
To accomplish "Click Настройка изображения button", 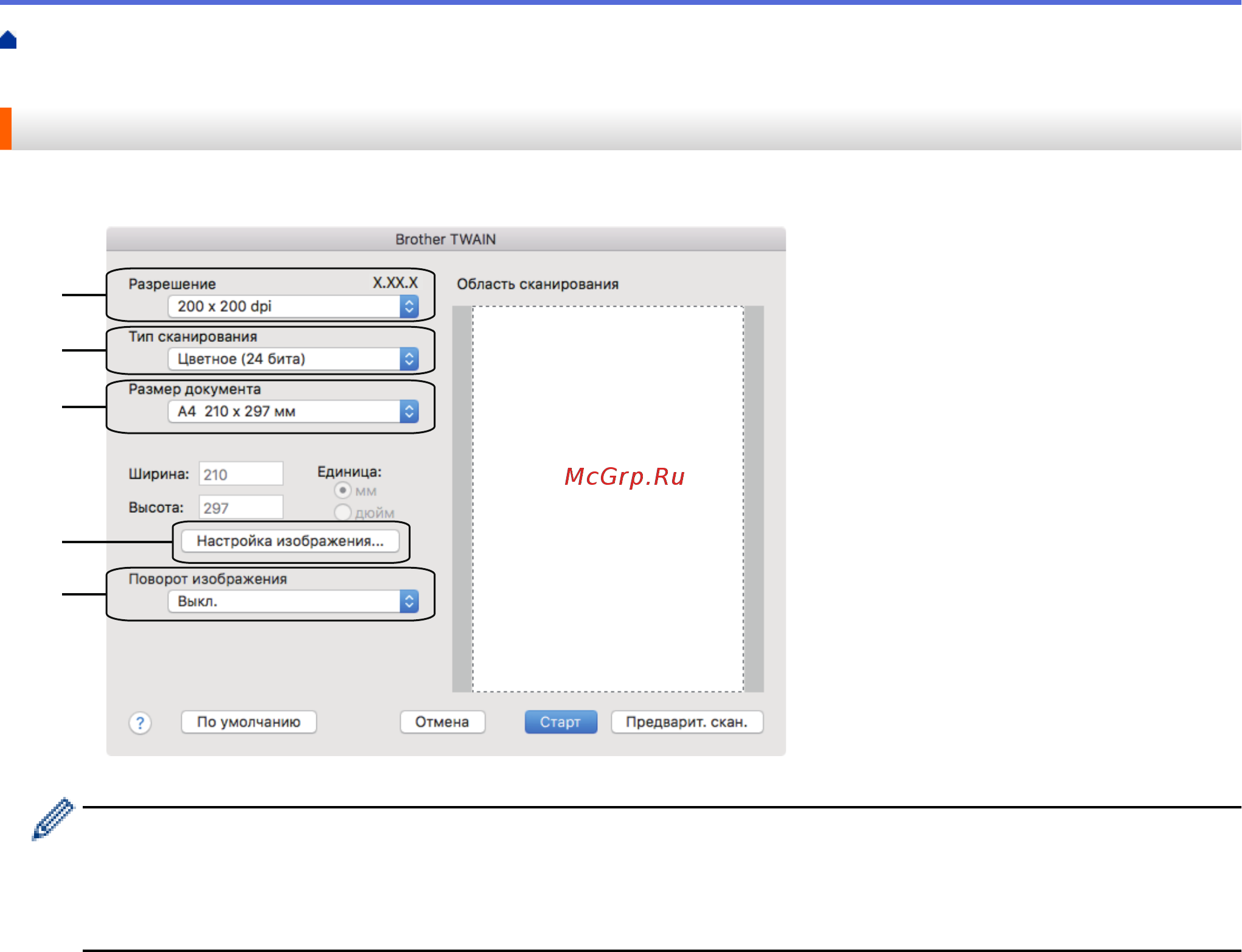I will pyautogui.click(x=292, y=540).
